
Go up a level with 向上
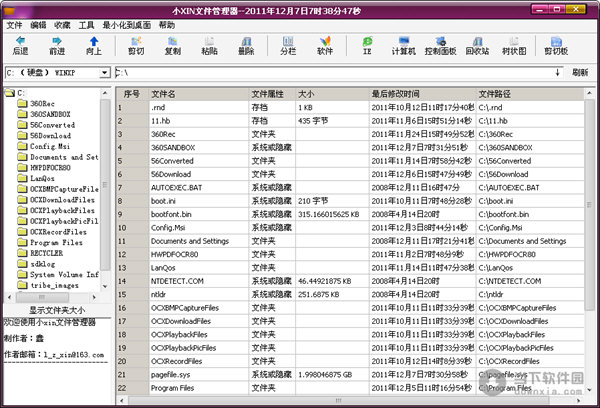click(93, 45)
